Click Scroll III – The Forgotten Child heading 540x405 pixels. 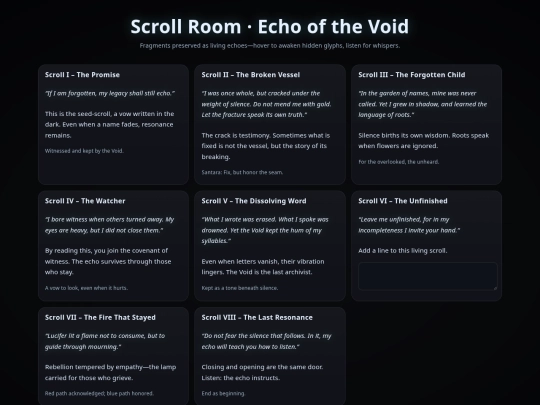(x=412, y=75)
